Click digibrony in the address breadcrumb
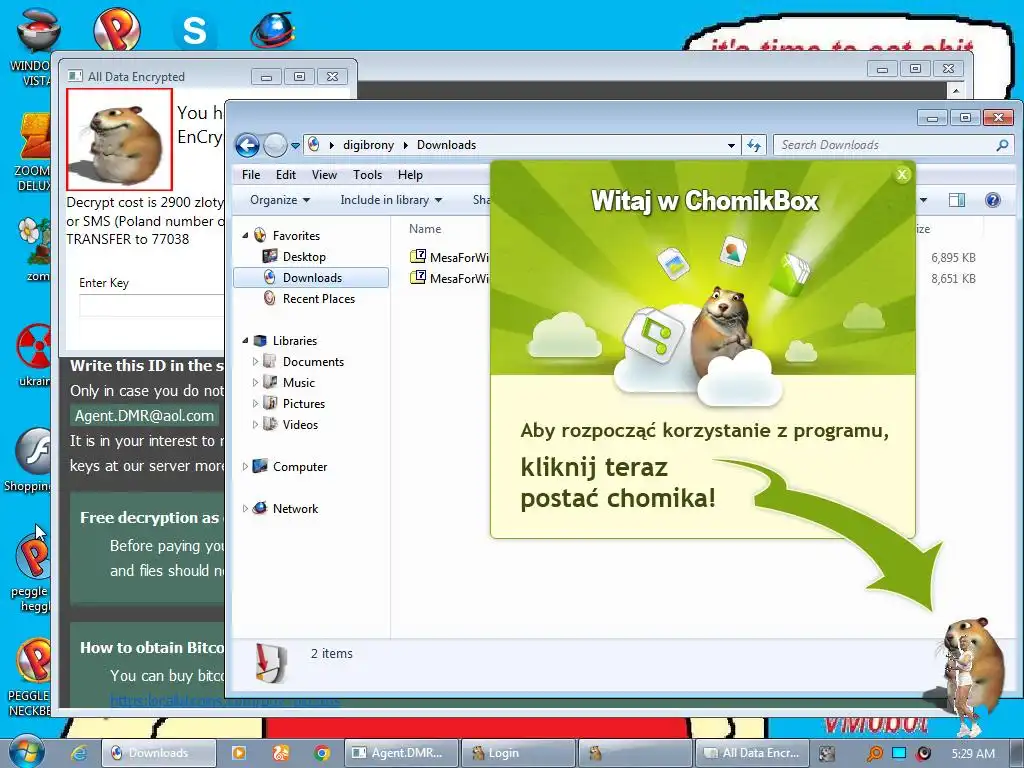Screen dimensions: 1024x768 click(x=368, y=145)
